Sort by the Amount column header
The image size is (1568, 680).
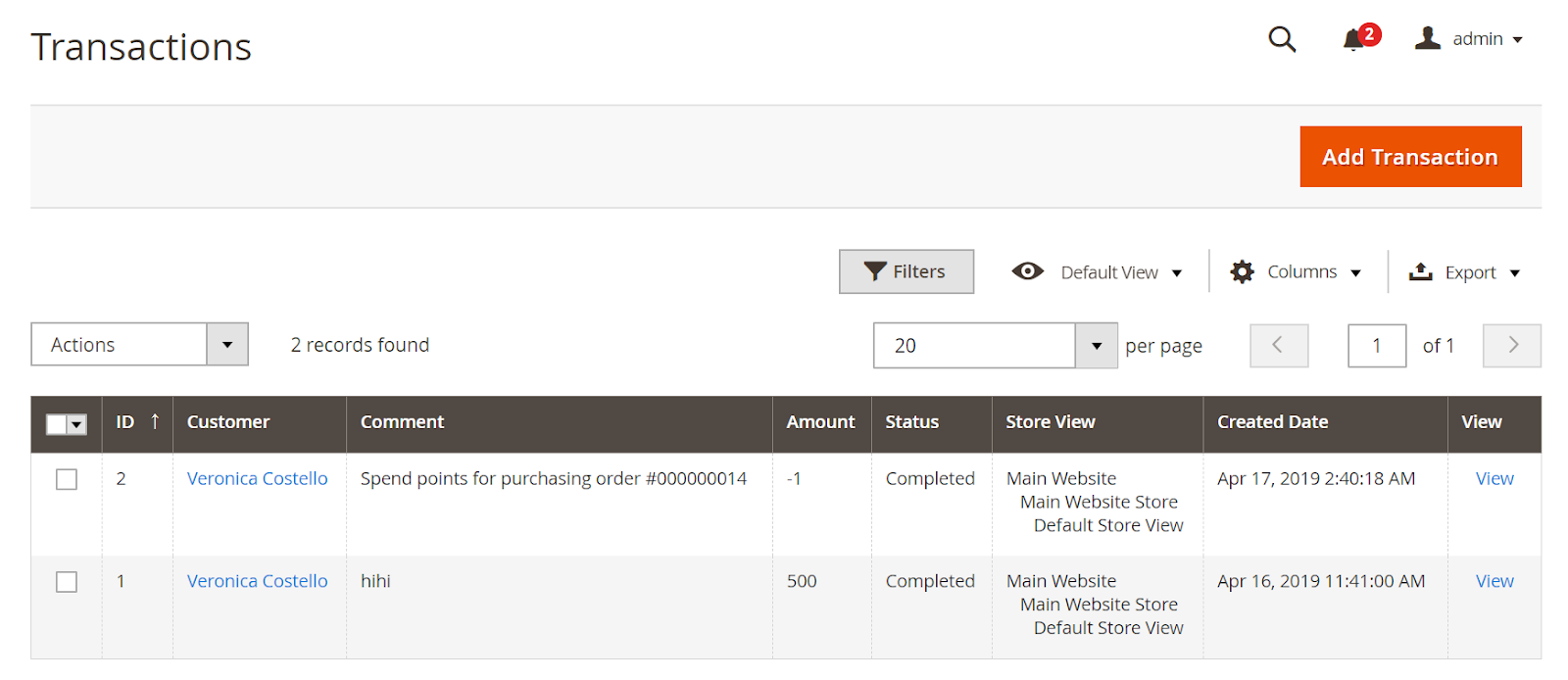(820, 422)
